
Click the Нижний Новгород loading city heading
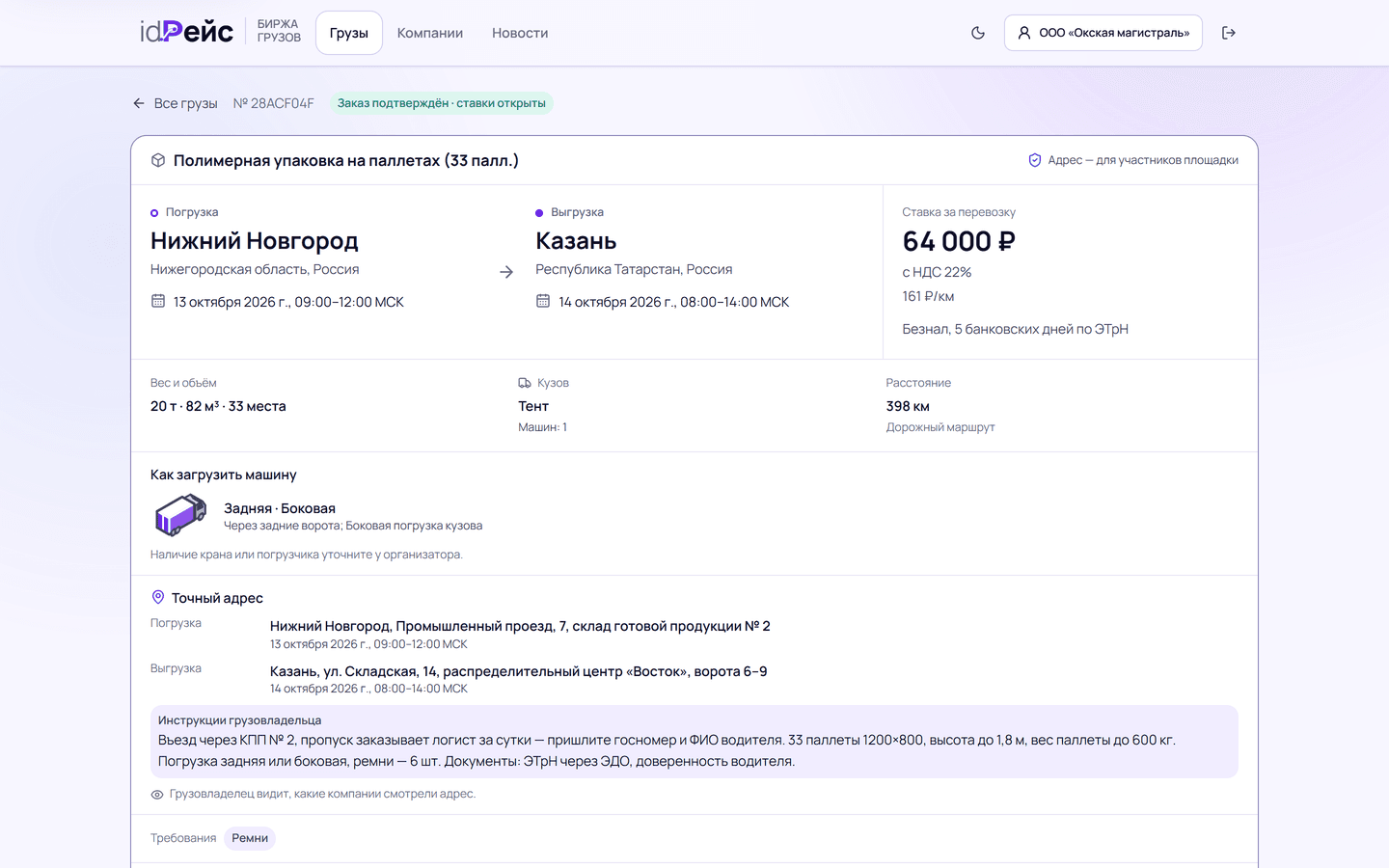(255, 241)
